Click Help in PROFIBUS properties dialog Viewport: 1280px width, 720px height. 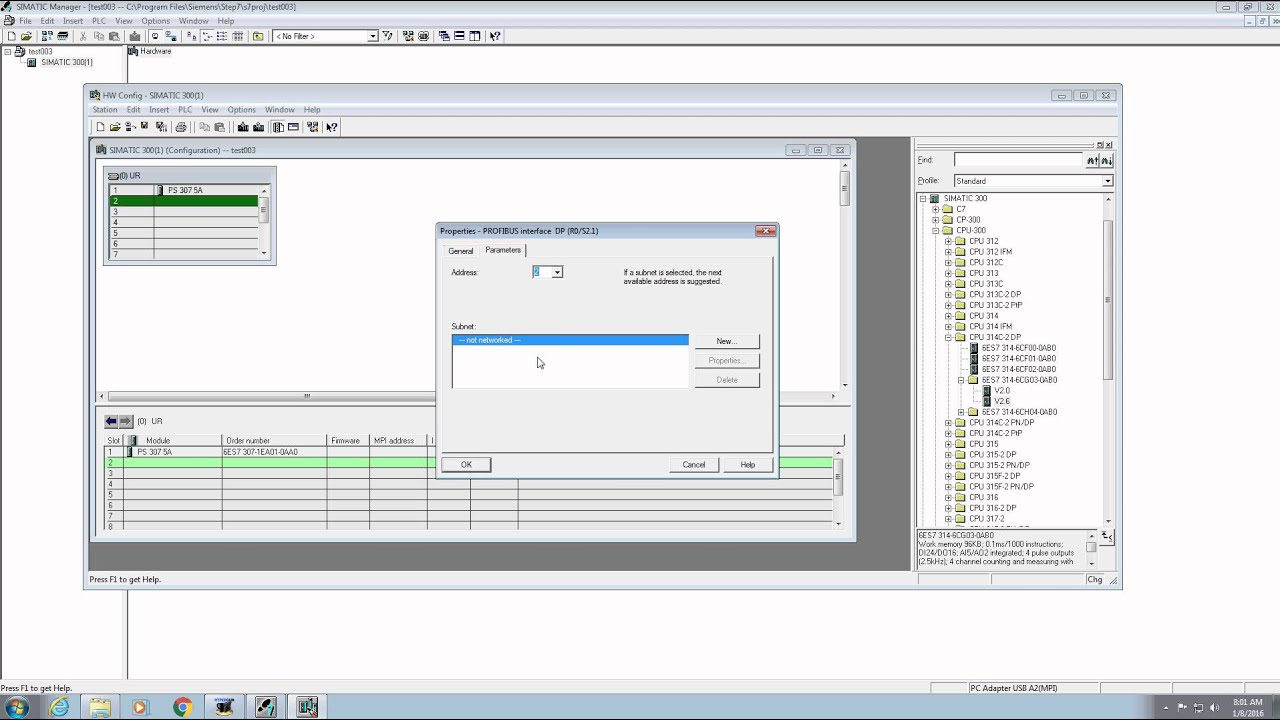pyautogui.click(x=747, y=464)
